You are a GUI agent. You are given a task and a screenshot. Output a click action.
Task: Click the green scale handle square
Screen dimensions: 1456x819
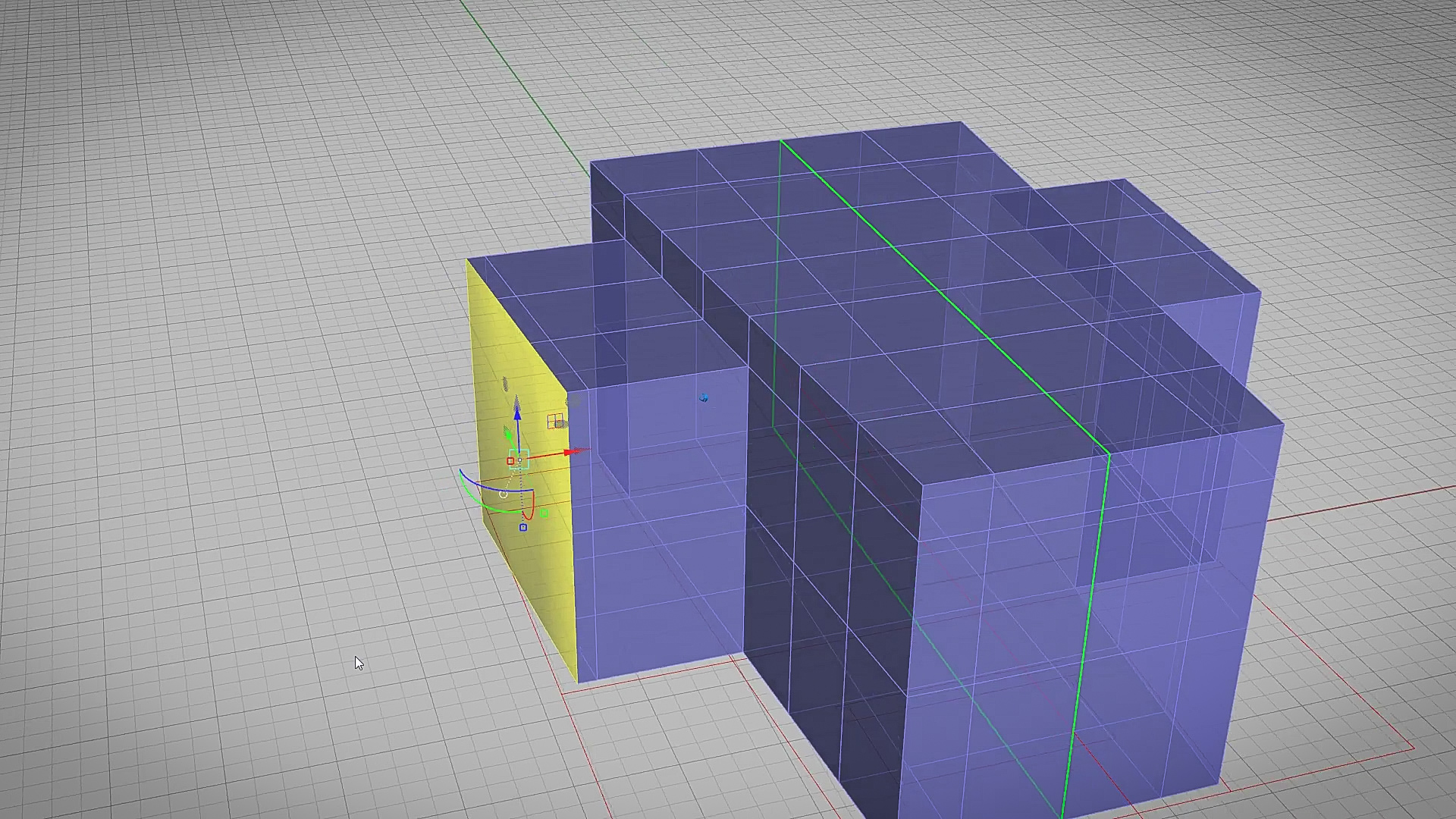pyautogui.click(x=544, y=513)
